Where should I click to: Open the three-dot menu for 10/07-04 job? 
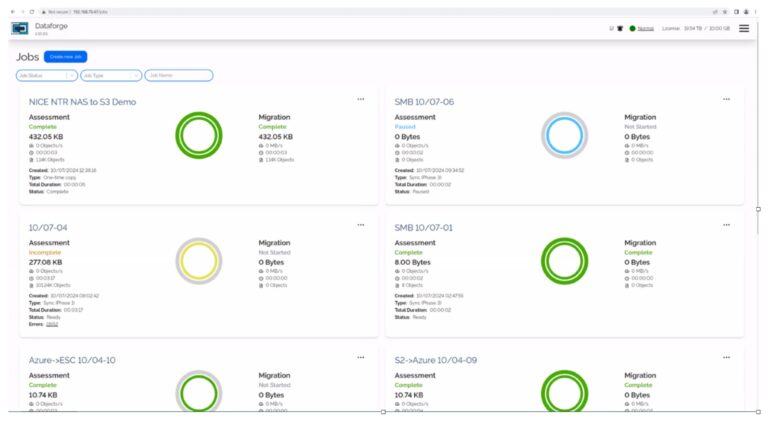[361, 225]
